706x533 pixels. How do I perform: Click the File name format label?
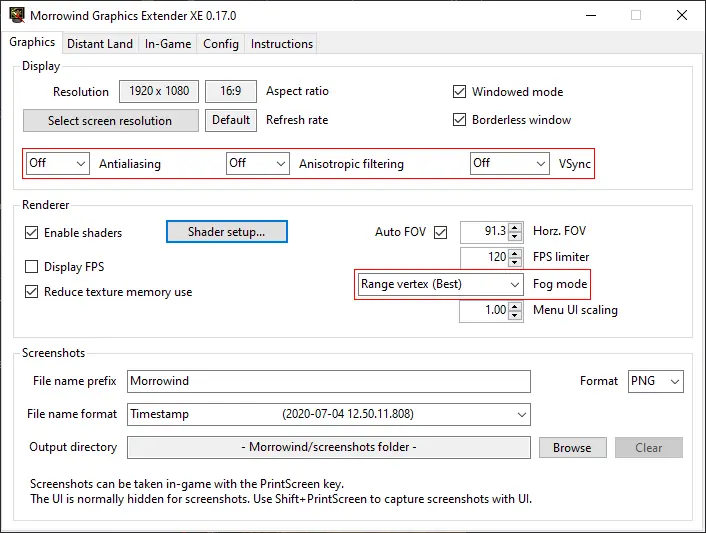[x=72, y=414]
